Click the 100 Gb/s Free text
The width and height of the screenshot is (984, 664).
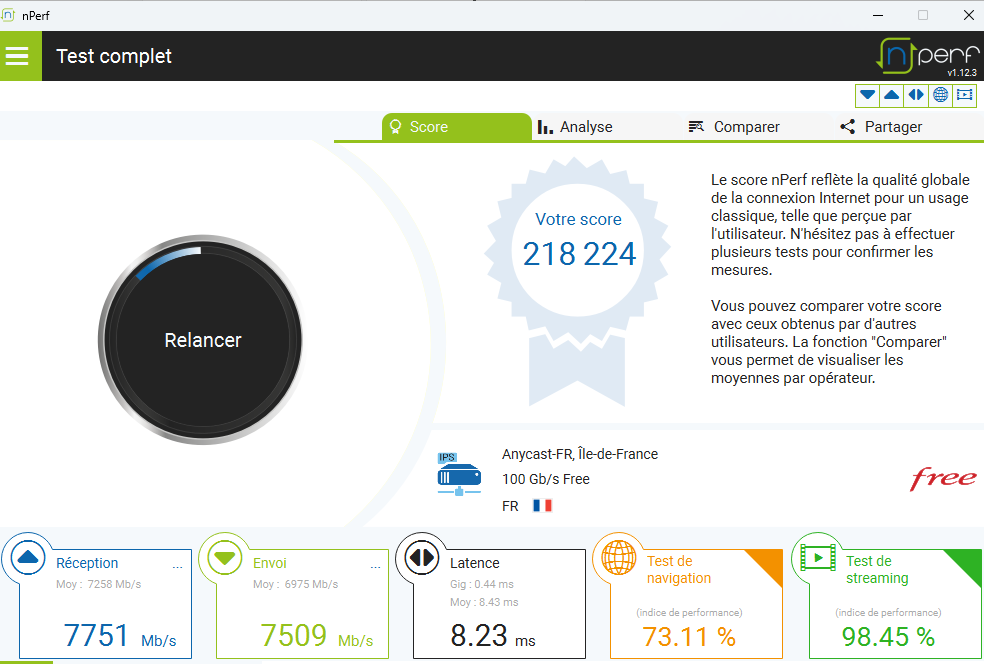(x=545, y=479)
